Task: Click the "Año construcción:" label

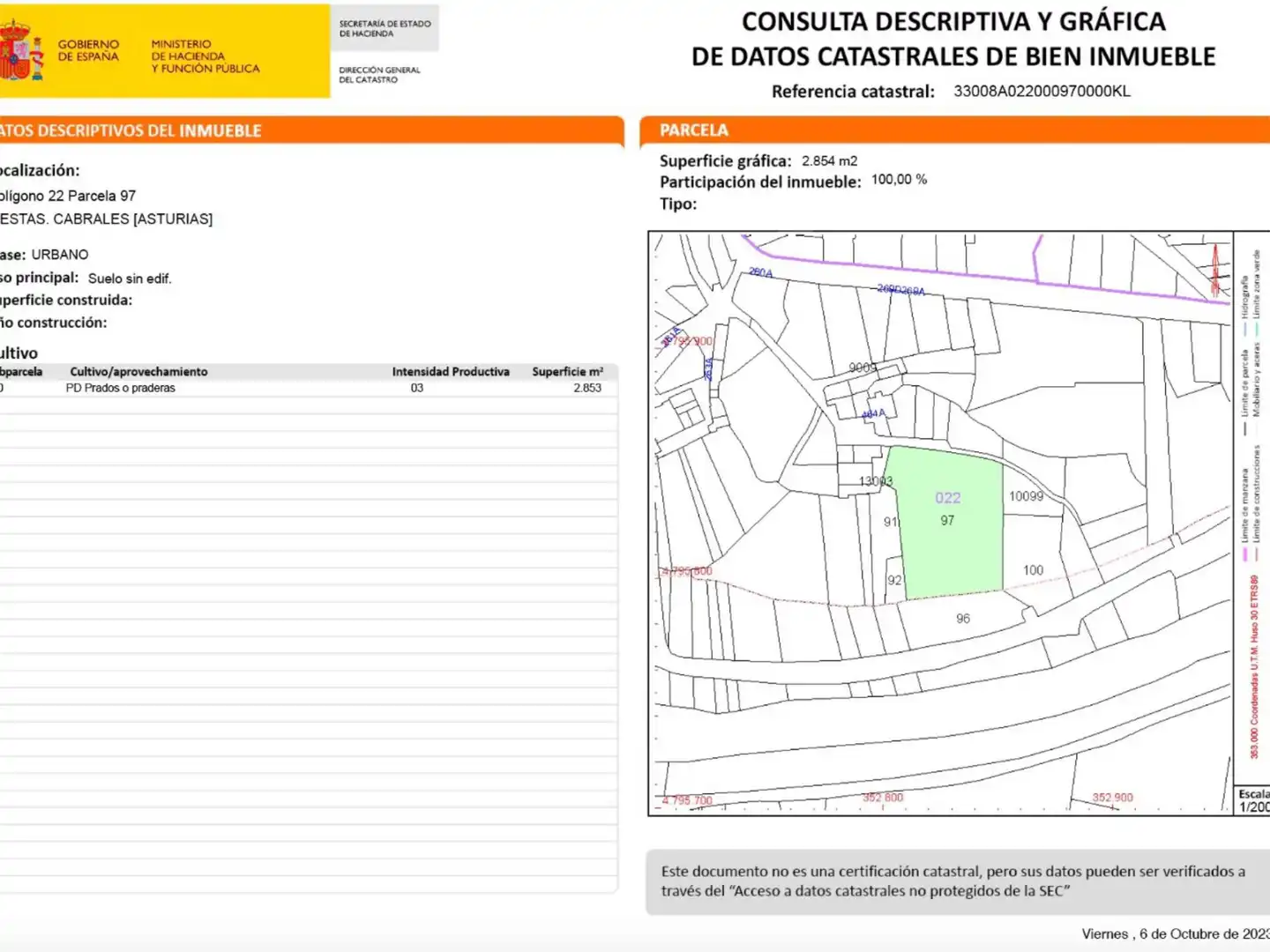Action: tap(53, 324)
